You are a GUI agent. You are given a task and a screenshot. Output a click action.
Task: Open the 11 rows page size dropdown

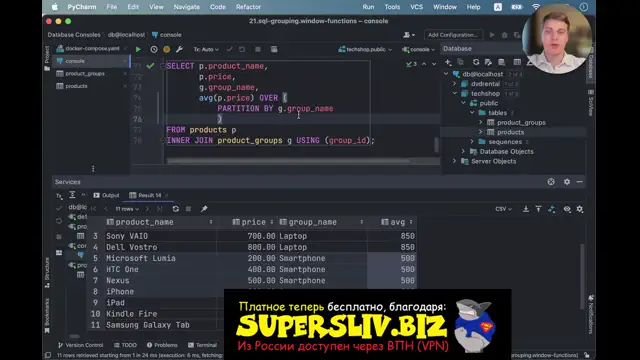pos(127,209)
